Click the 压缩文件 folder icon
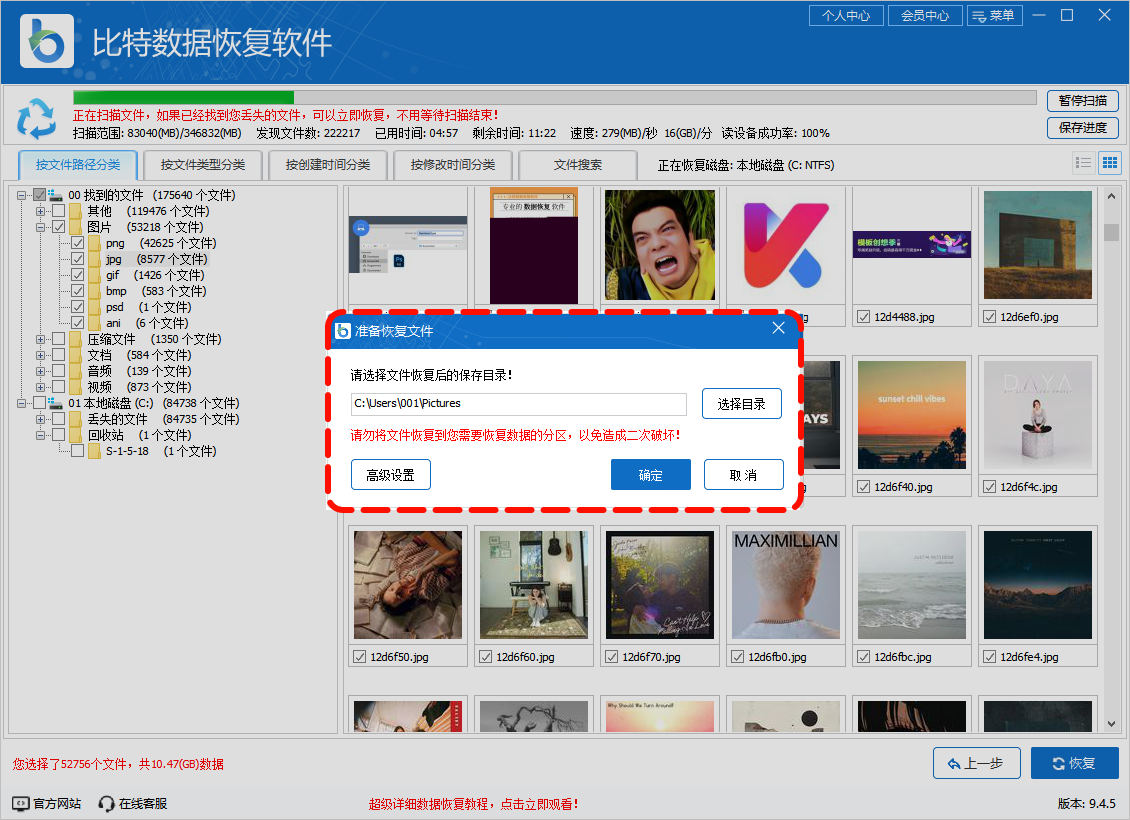The height and width of the screenshot is (820, 1130). click(x=76, y=339)
